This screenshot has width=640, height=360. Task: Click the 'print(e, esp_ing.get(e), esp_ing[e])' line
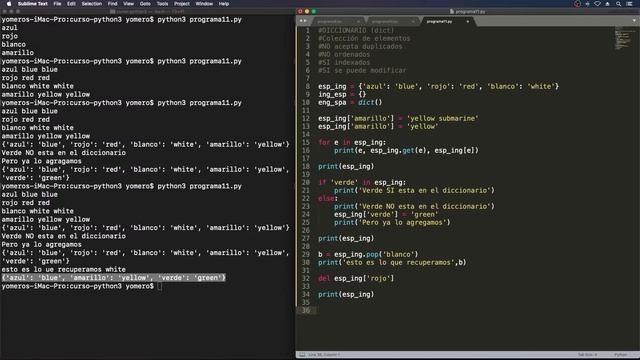coord(406,150)
